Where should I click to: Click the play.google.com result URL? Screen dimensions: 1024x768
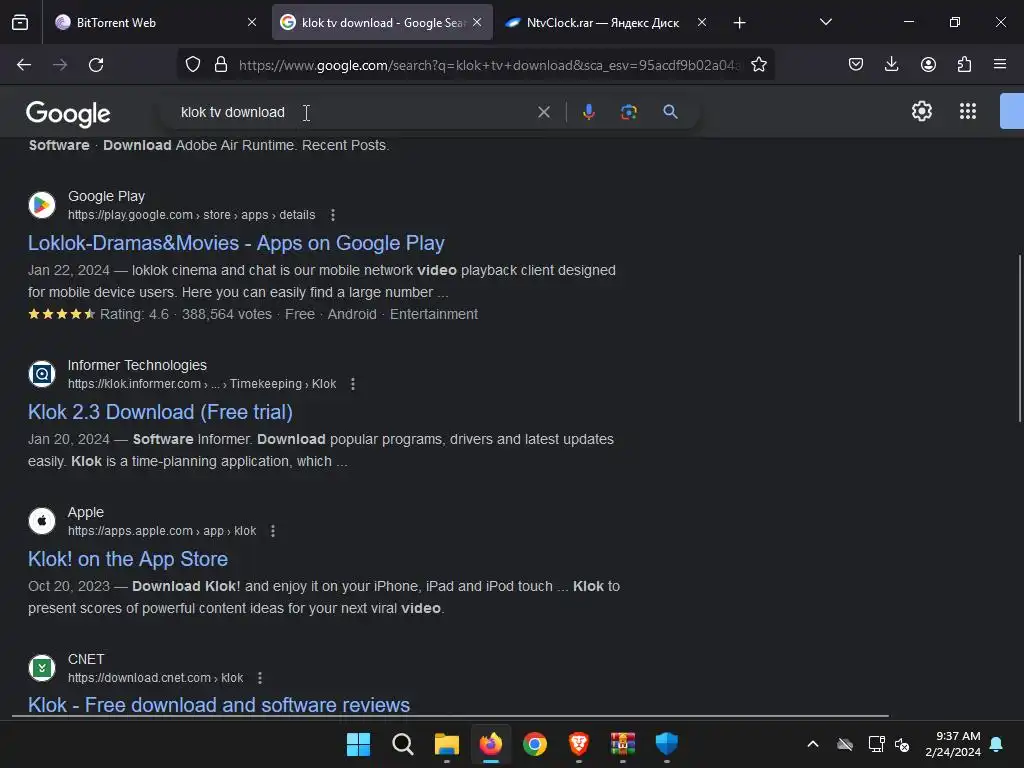coord(191,215)
